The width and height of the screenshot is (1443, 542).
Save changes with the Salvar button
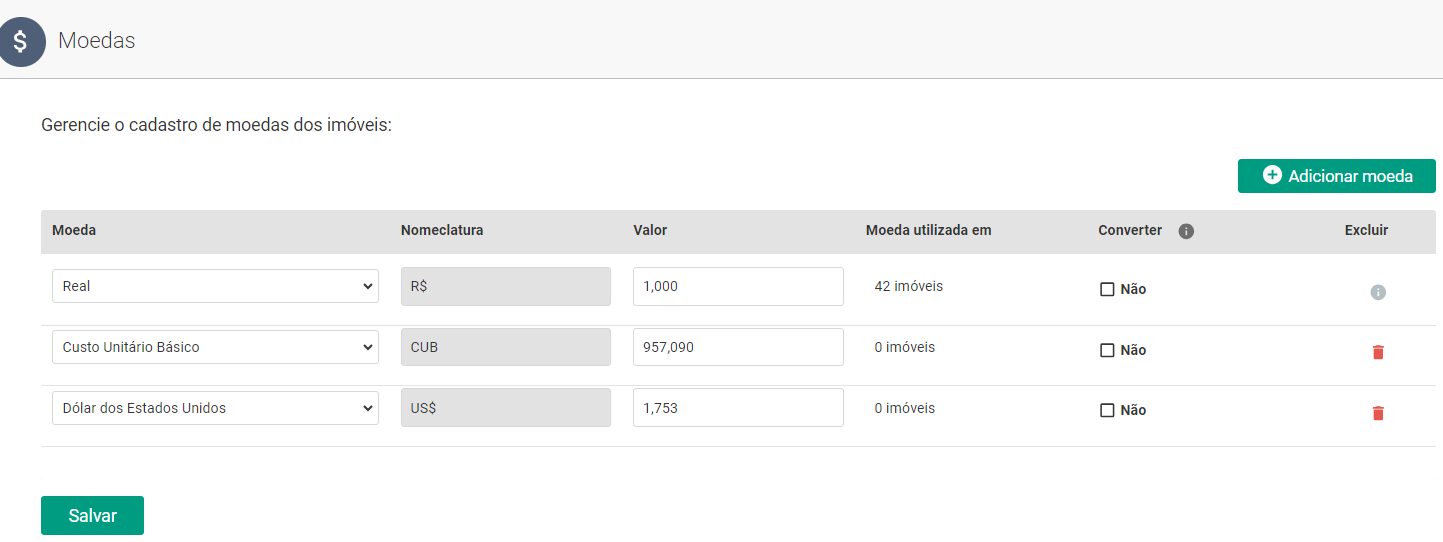click(x=92, y=516)
